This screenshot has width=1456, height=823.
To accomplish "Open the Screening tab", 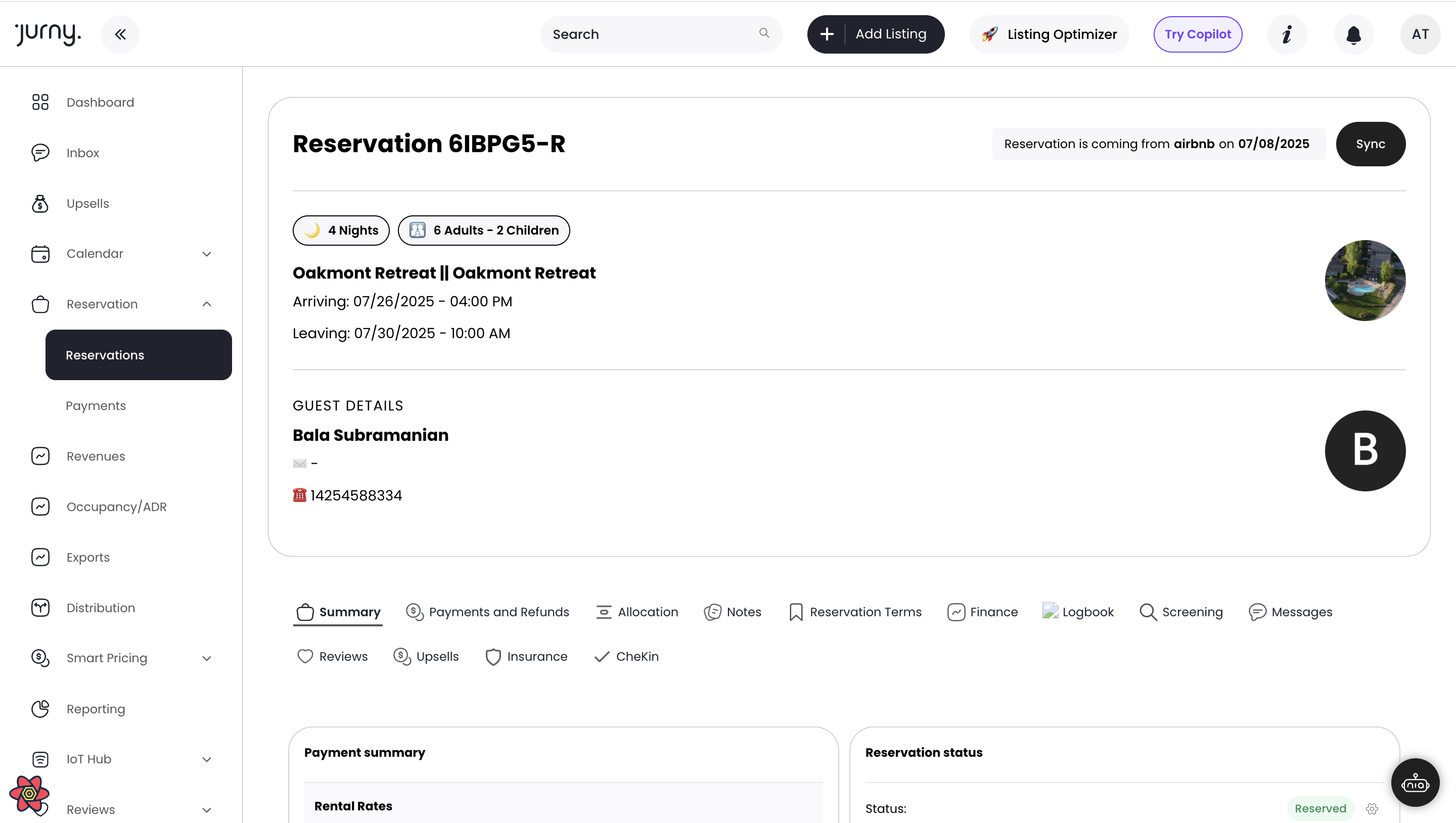I will 1181,612.
